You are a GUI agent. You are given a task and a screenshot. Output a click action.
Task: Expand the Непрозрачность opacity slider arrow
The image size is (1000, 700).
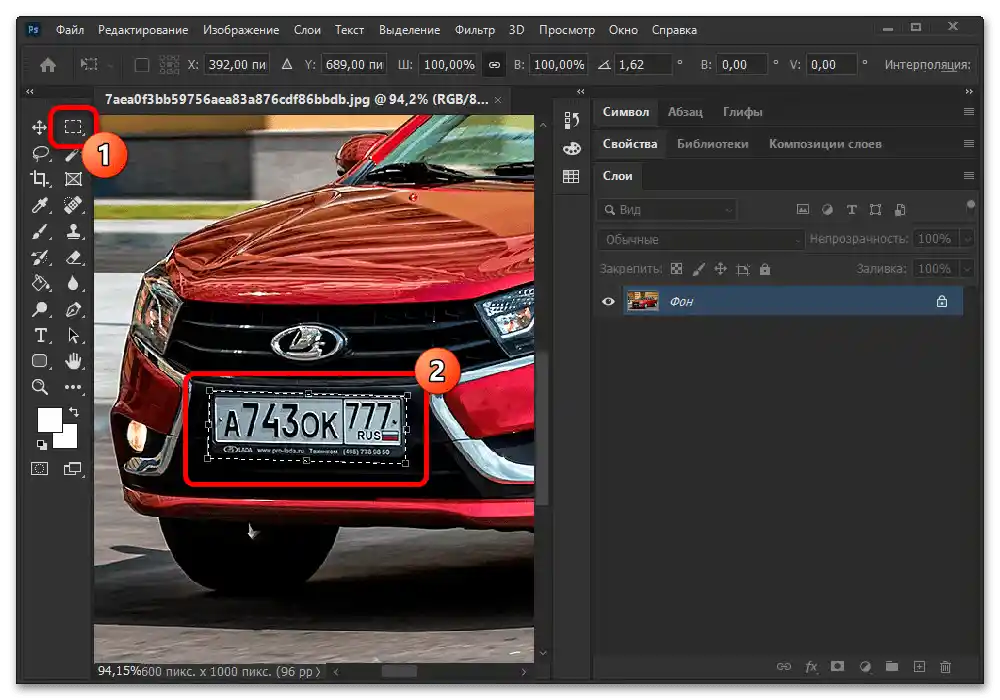967,239
